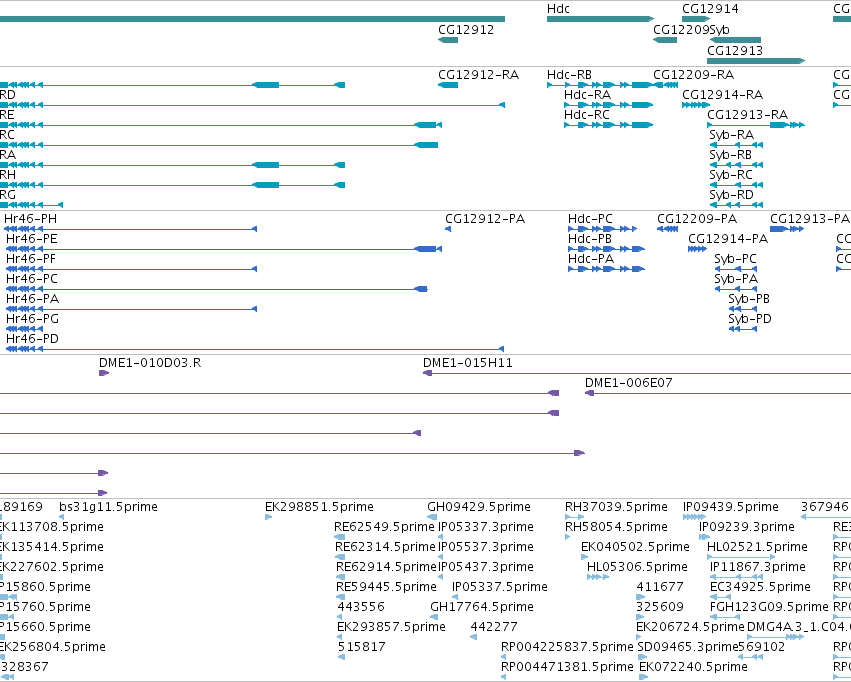Select the Syb gene label
Screen dimensions: 851x682
719,30
